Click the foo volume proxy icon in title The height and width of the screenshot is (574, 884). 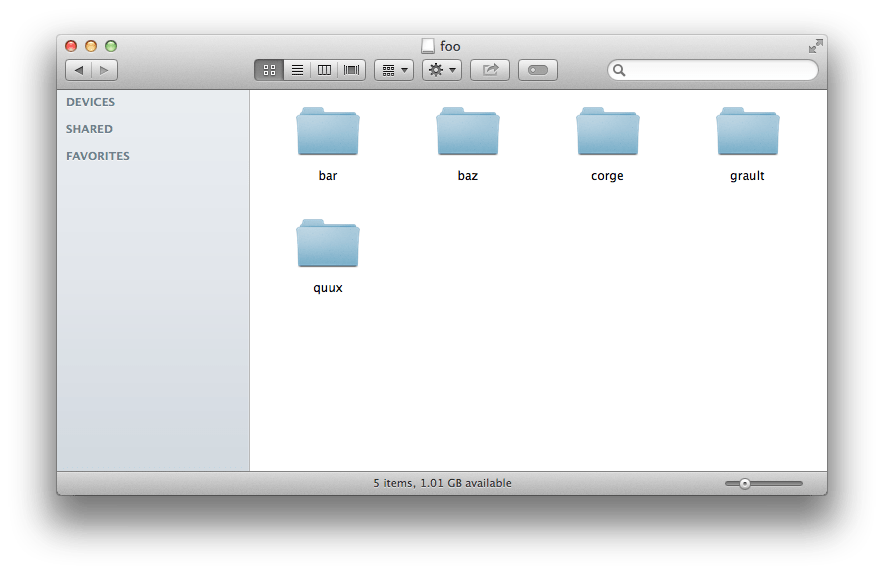tap(428, 46)
